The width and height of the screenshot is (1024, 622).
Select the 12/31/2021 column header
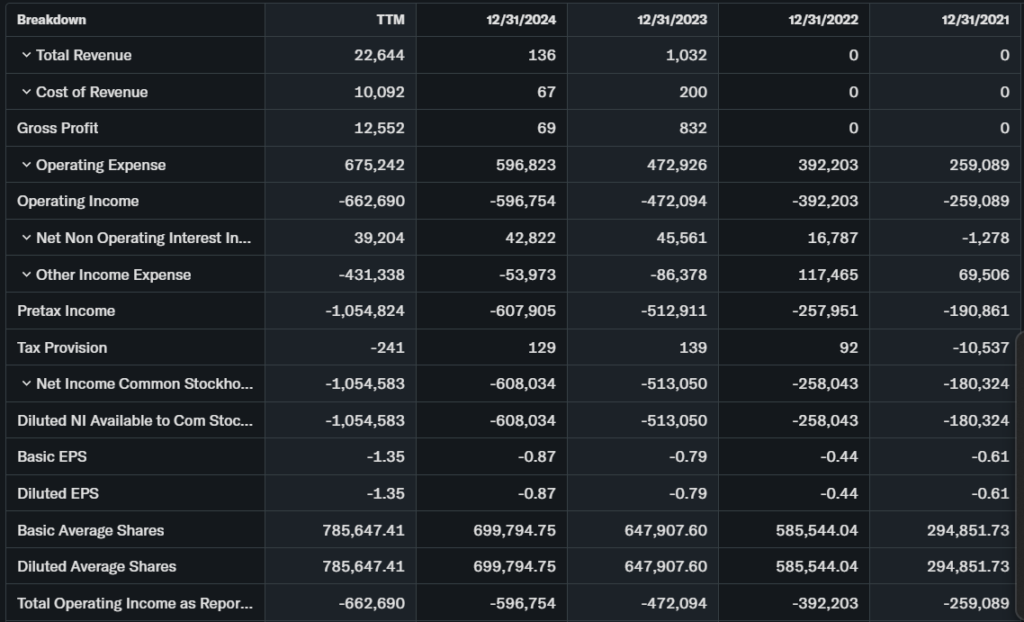coord(977,19)
